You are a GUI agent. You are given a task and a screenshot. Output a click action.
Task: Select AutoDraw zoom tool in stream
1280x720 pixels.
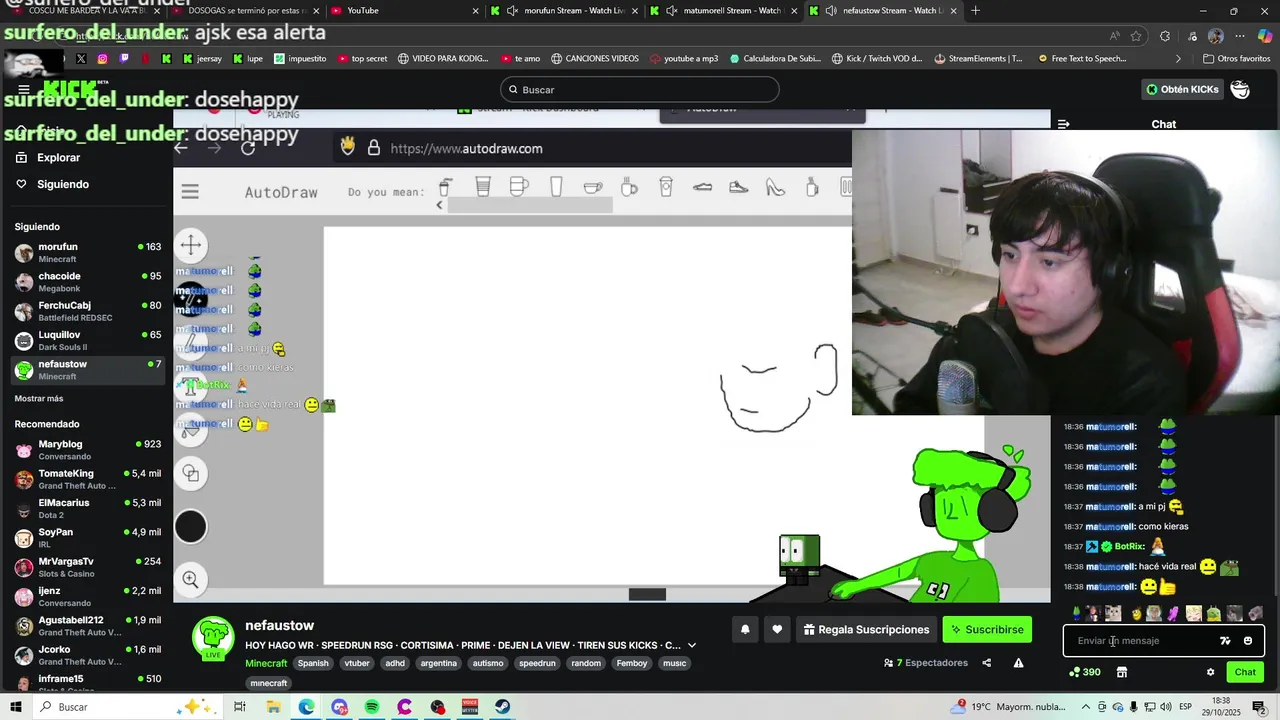click(191, 579)
